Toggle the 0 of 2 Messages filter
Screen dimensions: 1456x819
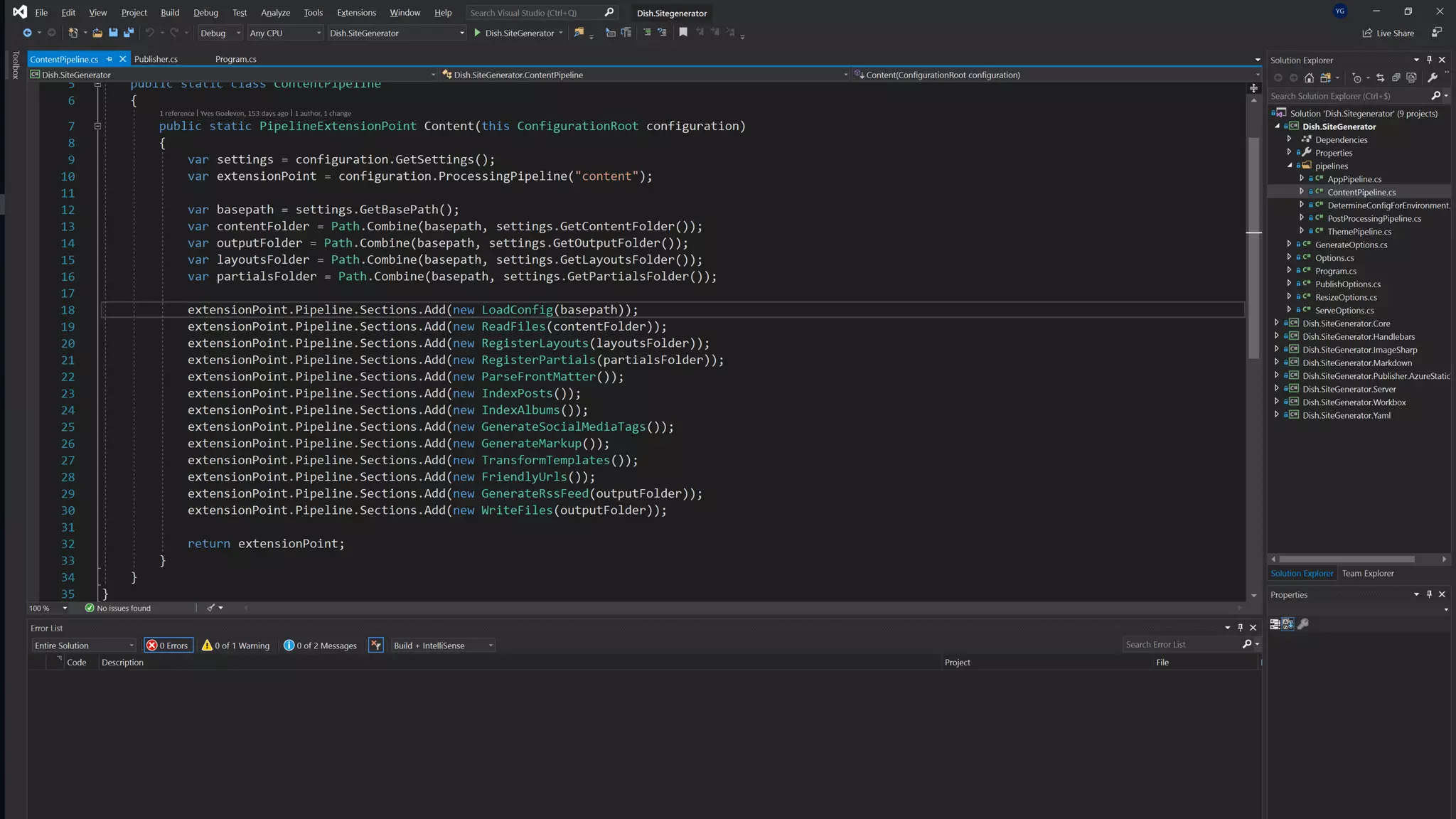(x=321, y=646)
